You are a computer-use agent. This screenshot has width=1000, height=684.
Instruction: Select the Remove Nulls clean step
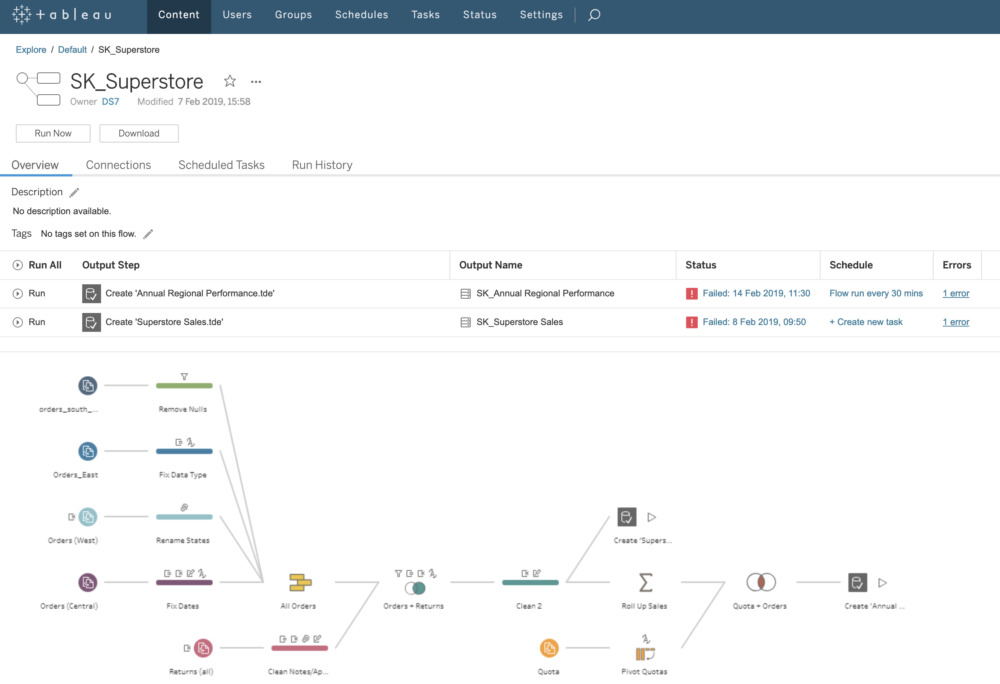(184, 385)
